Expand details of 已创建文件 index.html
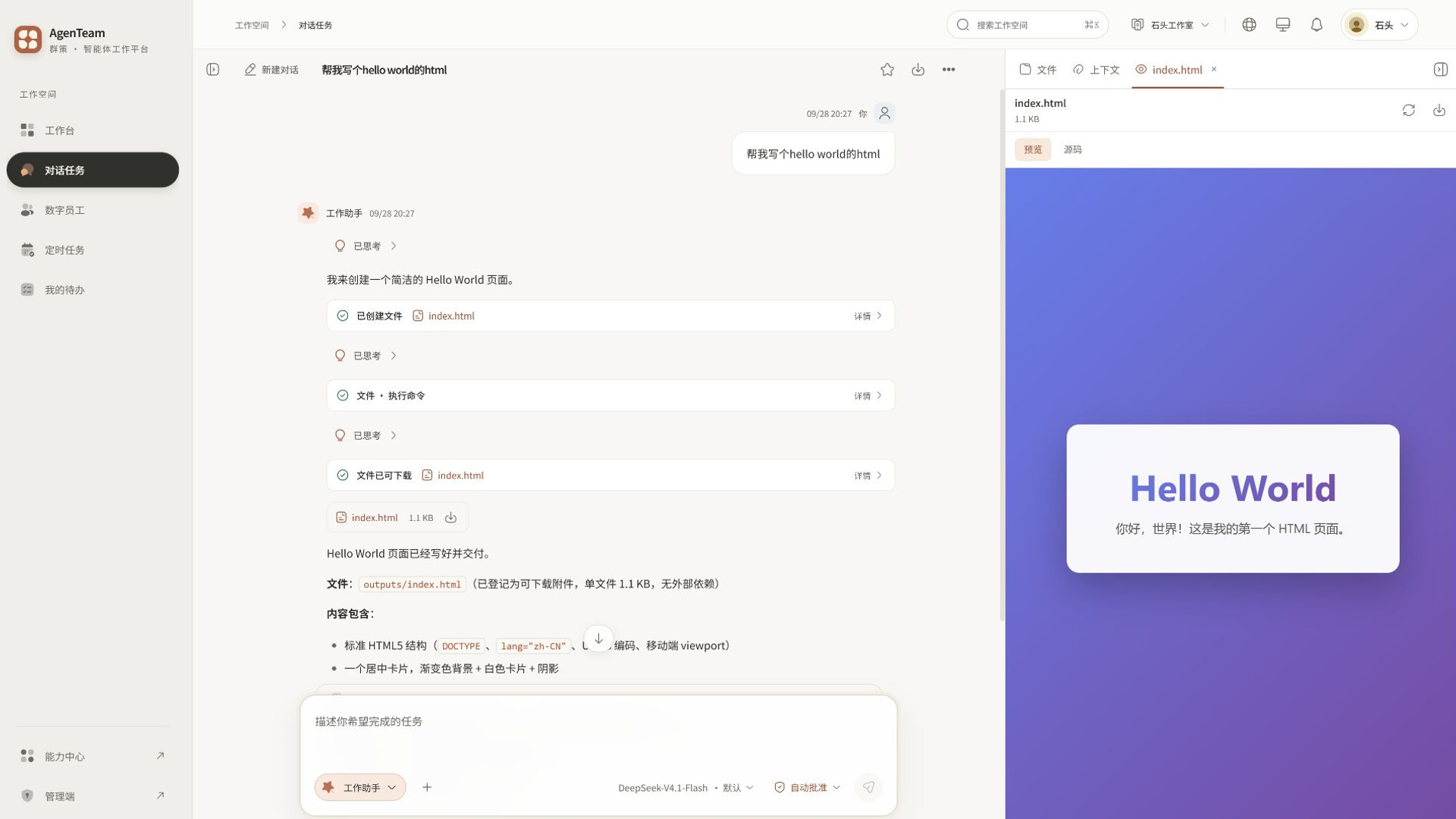This screenshot has width=1456, height=819. 868,316
